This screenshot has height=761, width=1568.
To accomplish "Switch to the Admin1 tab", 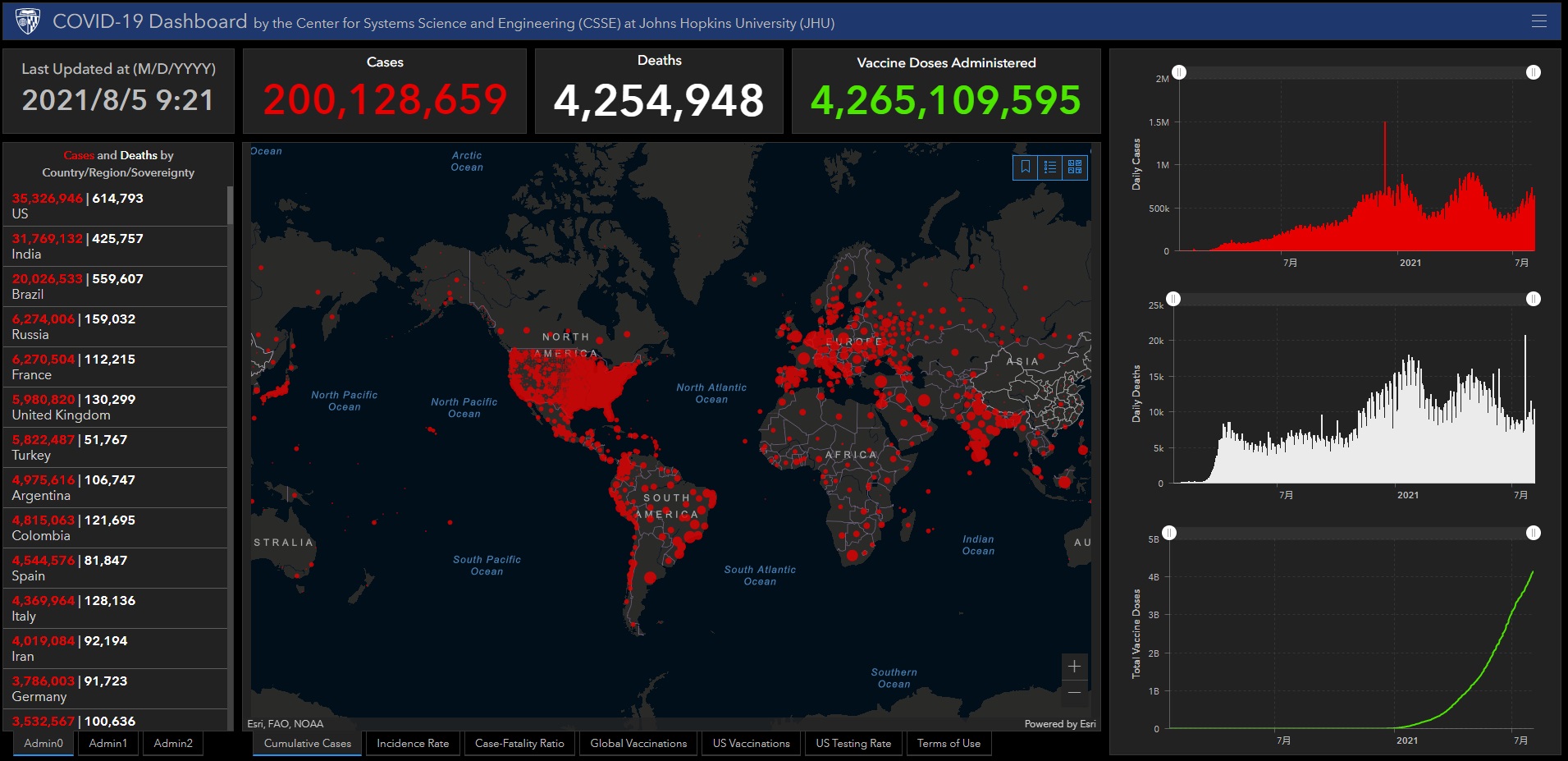I will [x=108, y=744].
